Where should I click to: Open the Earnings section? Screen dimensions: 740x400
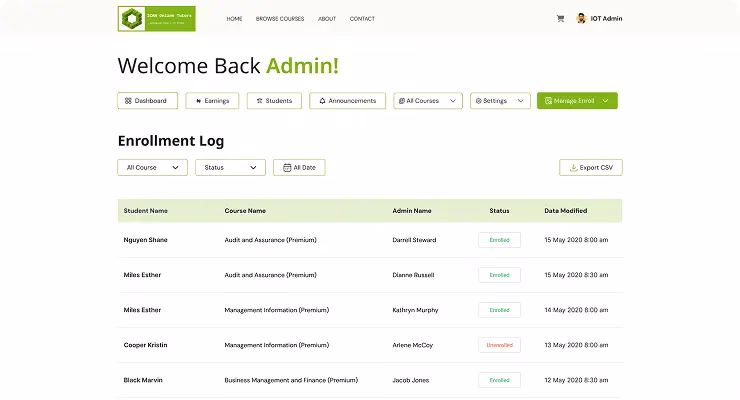[x=213, y=101]
